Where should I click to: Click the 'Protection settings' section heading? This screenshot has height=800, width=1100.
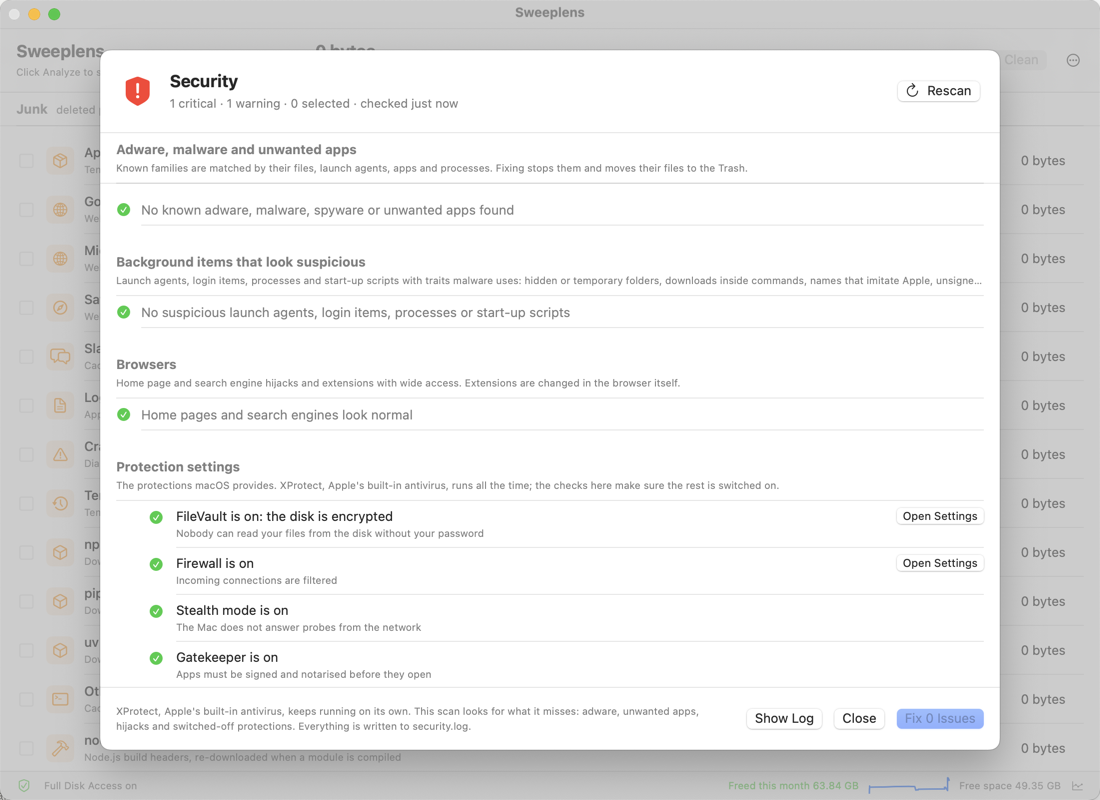(x=177, y=467)
